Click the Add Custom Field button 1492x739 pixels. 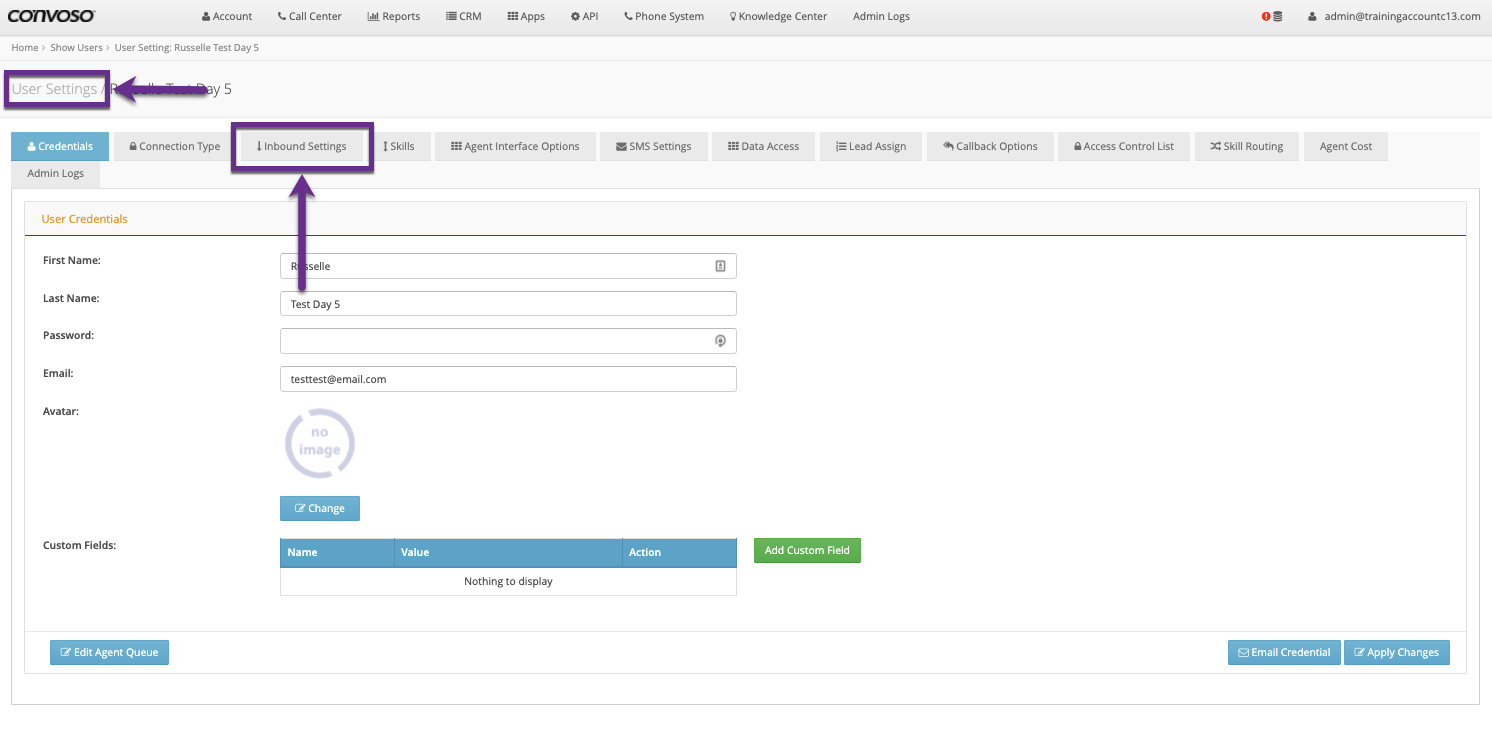tap(807, 551)
